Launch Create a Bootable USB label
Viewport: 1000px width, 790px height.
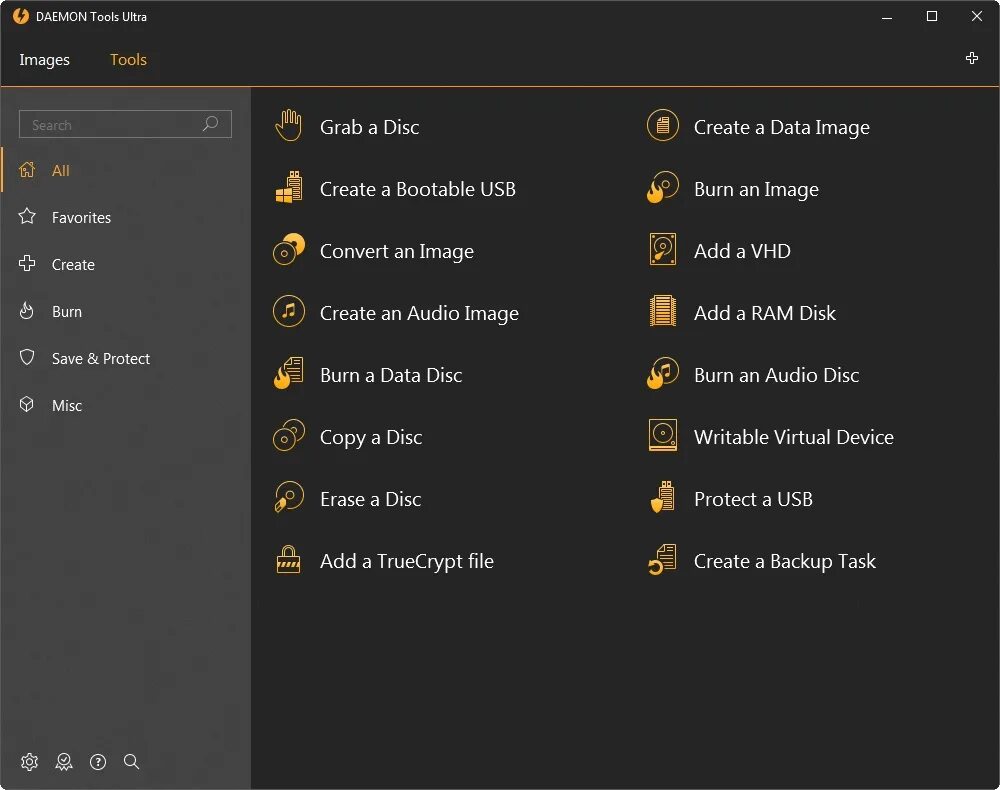point(418,189)
